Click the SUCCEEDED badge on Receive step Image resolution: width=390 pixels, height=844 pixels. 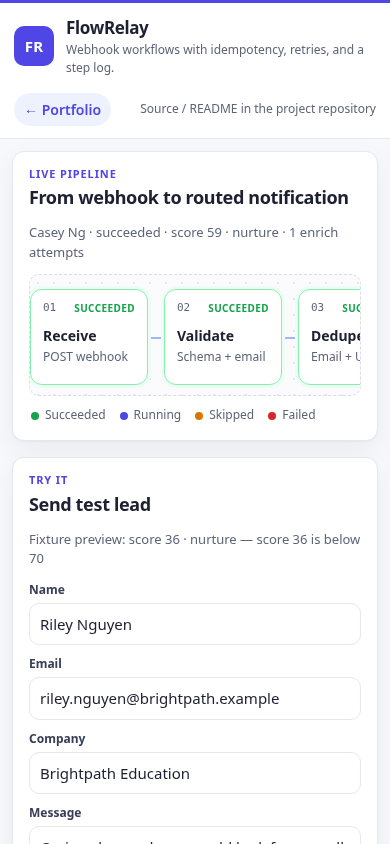(104, 308)
